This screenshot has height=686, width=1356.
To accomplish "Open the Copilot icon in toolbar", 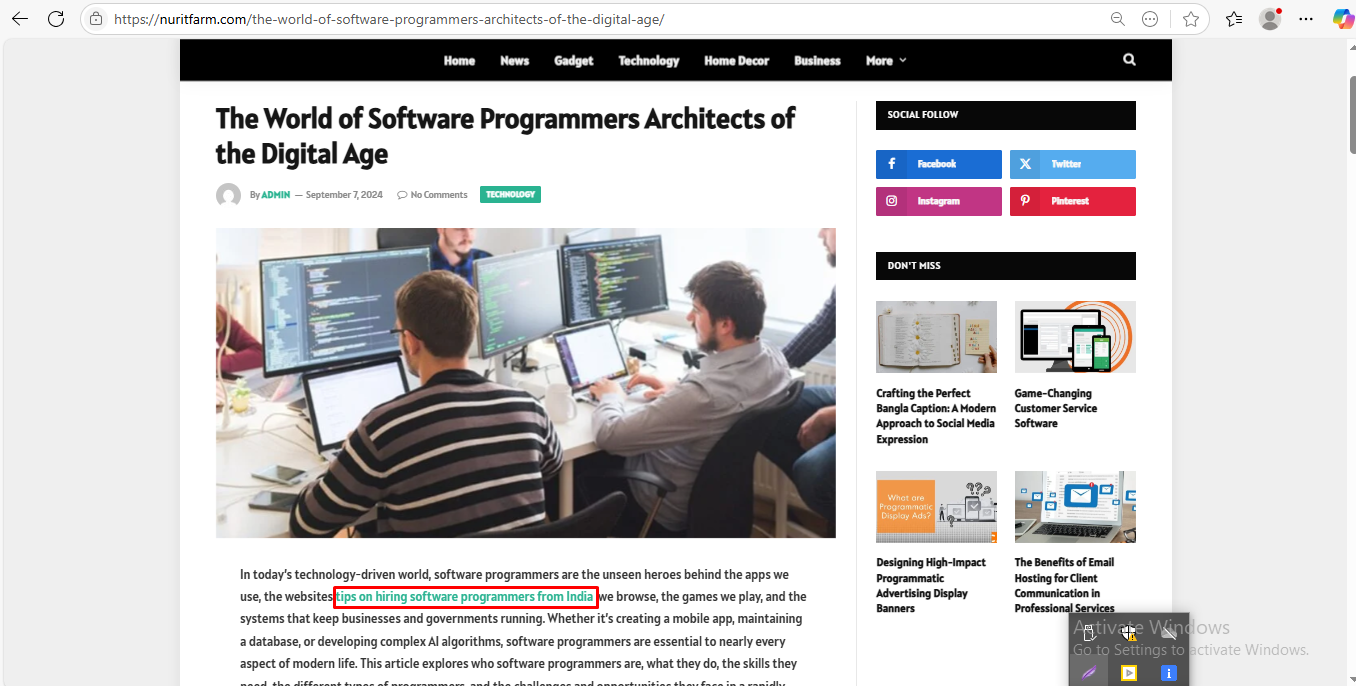I will [x=1342, y=19].
